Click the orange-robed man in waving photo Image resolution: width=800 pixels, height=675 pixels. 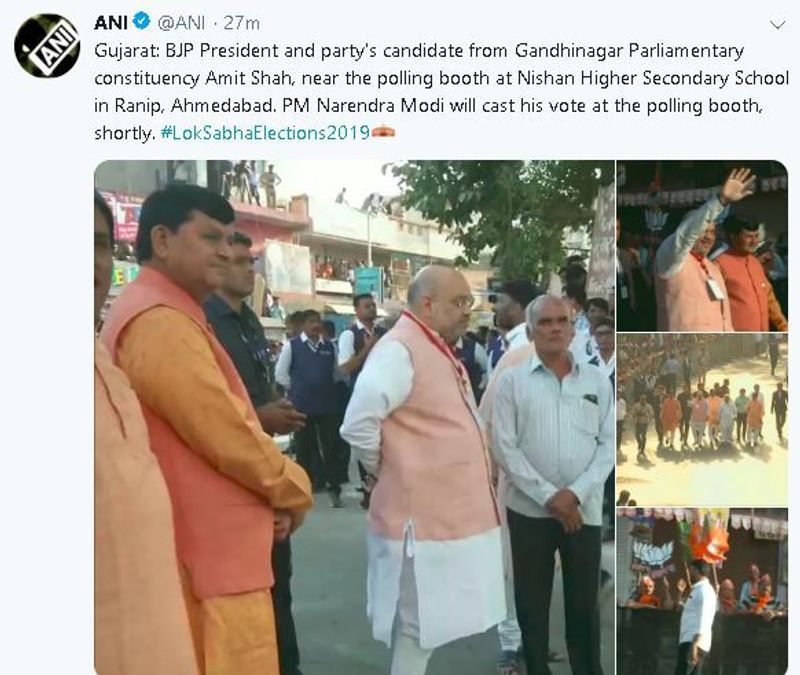(x=749, y=276)
